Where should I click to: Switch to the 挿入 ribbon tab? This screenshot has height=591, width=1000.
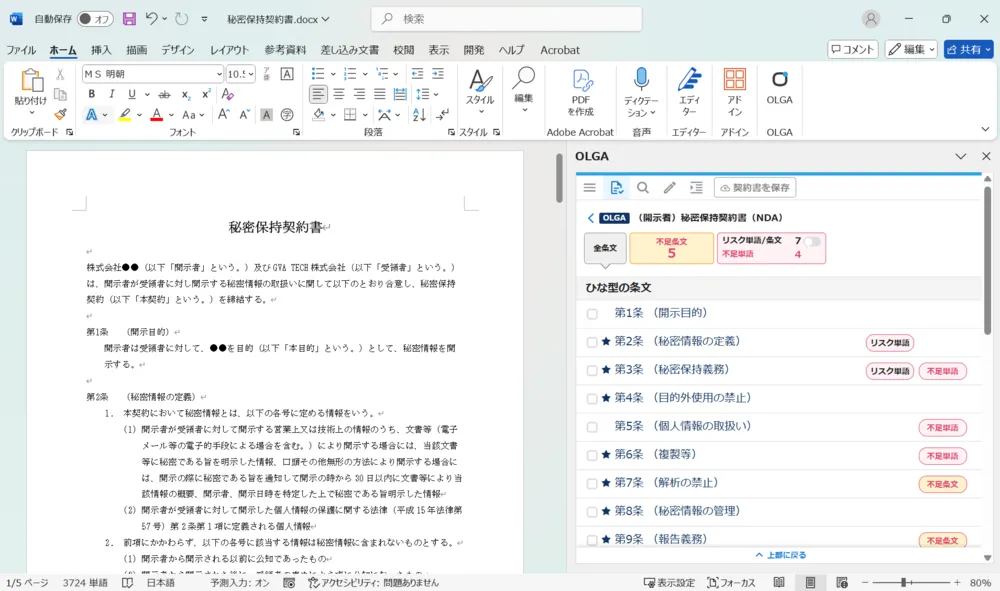101,50
